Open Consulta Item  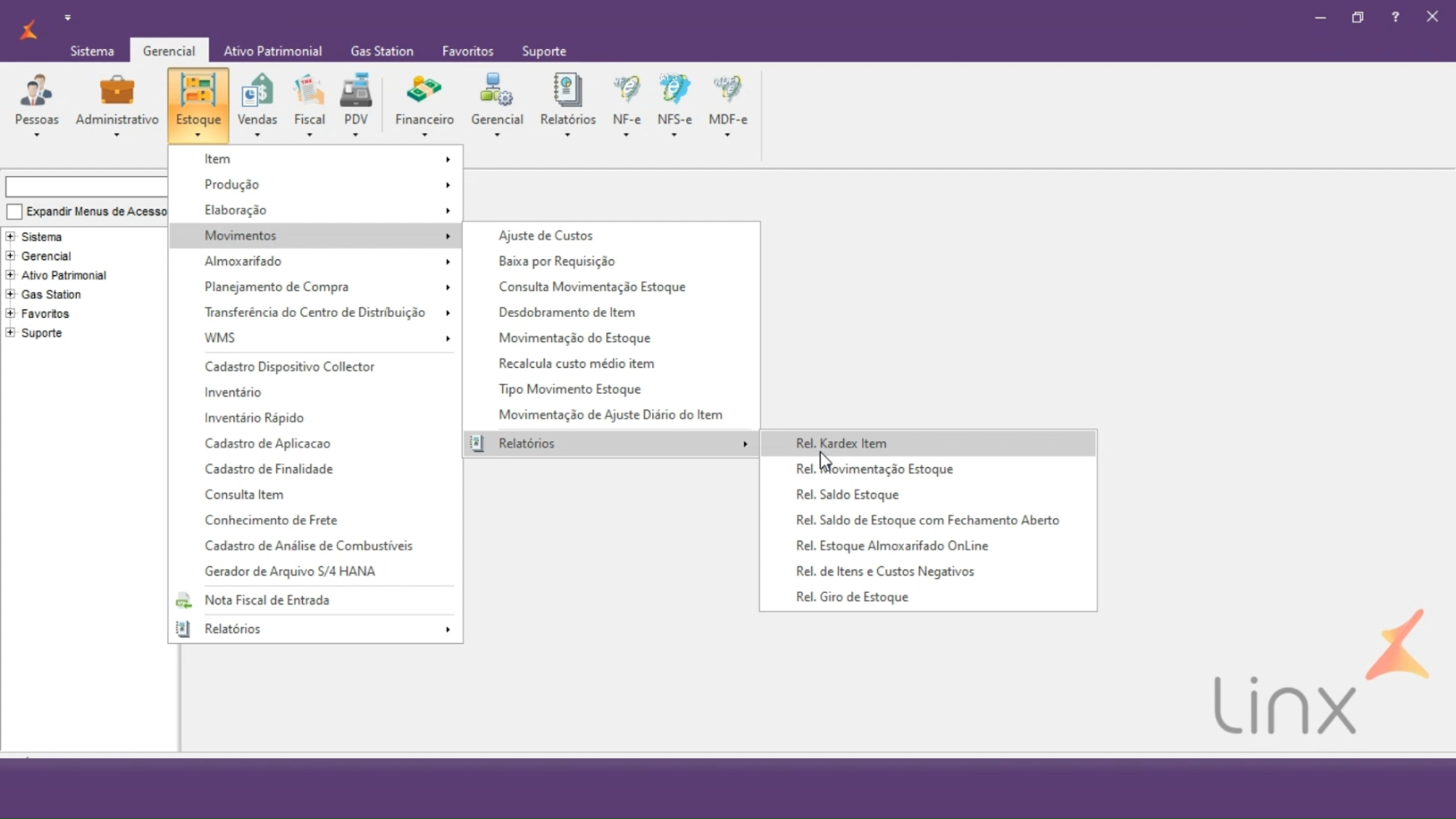coord(315,495)
